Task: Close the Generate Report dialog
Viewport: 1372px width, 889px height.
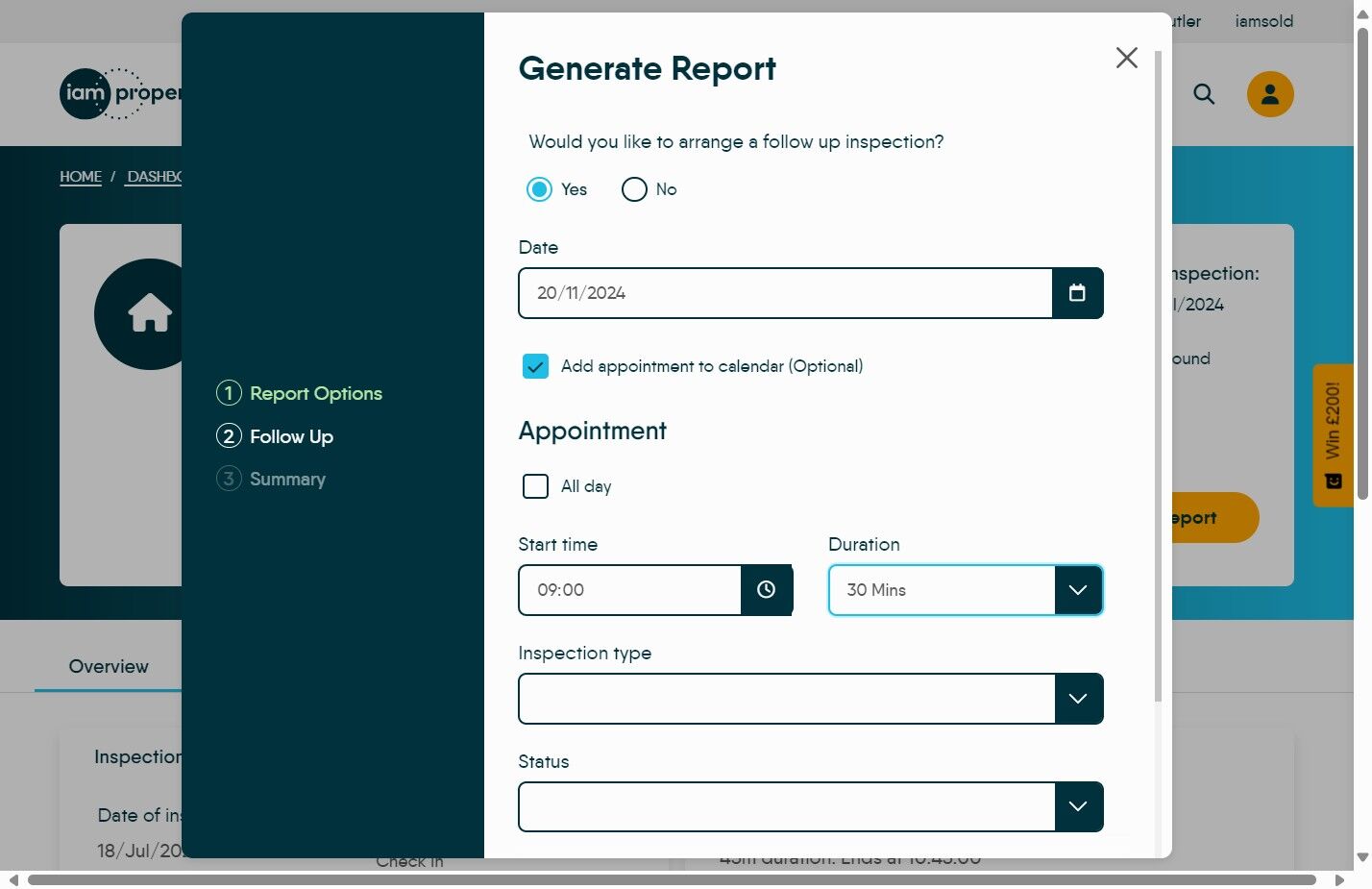Action: pyautogui.click(x=1127, y=58)
